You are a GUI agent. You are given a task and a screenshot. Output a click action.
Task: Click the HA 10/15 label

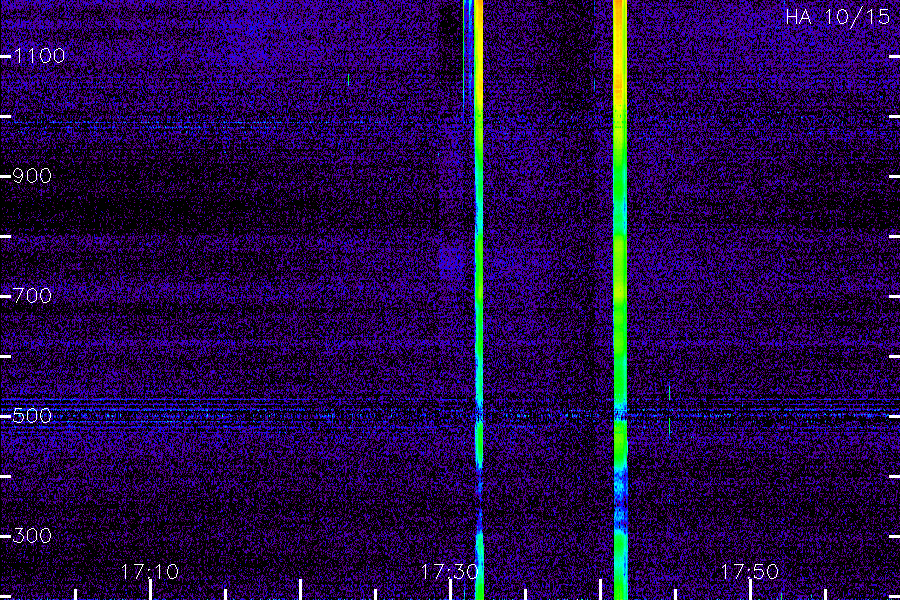(837, 17)
